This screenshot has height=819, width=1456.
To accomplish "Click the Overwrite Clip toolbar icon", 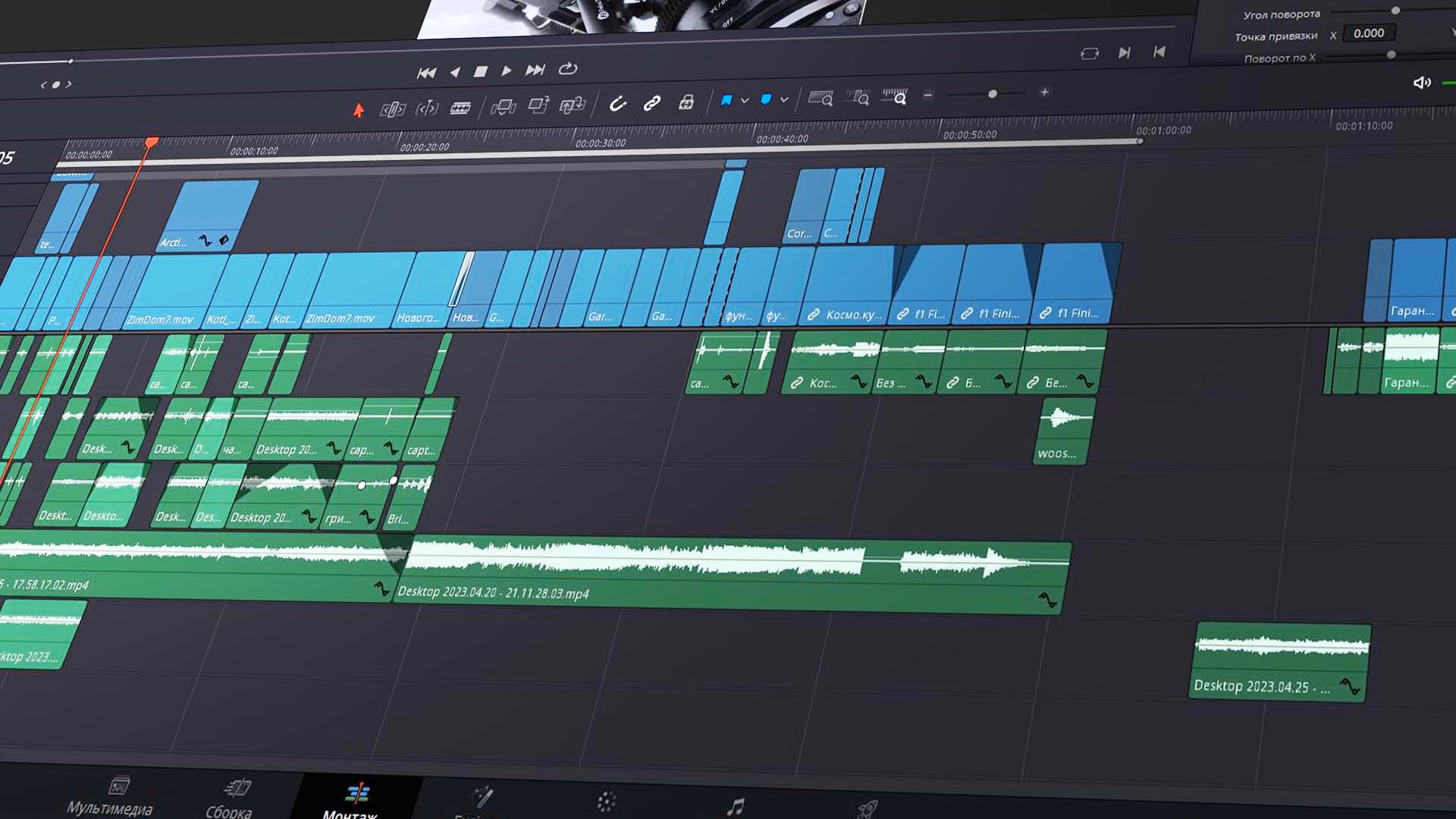I will [x=538, y=106].
